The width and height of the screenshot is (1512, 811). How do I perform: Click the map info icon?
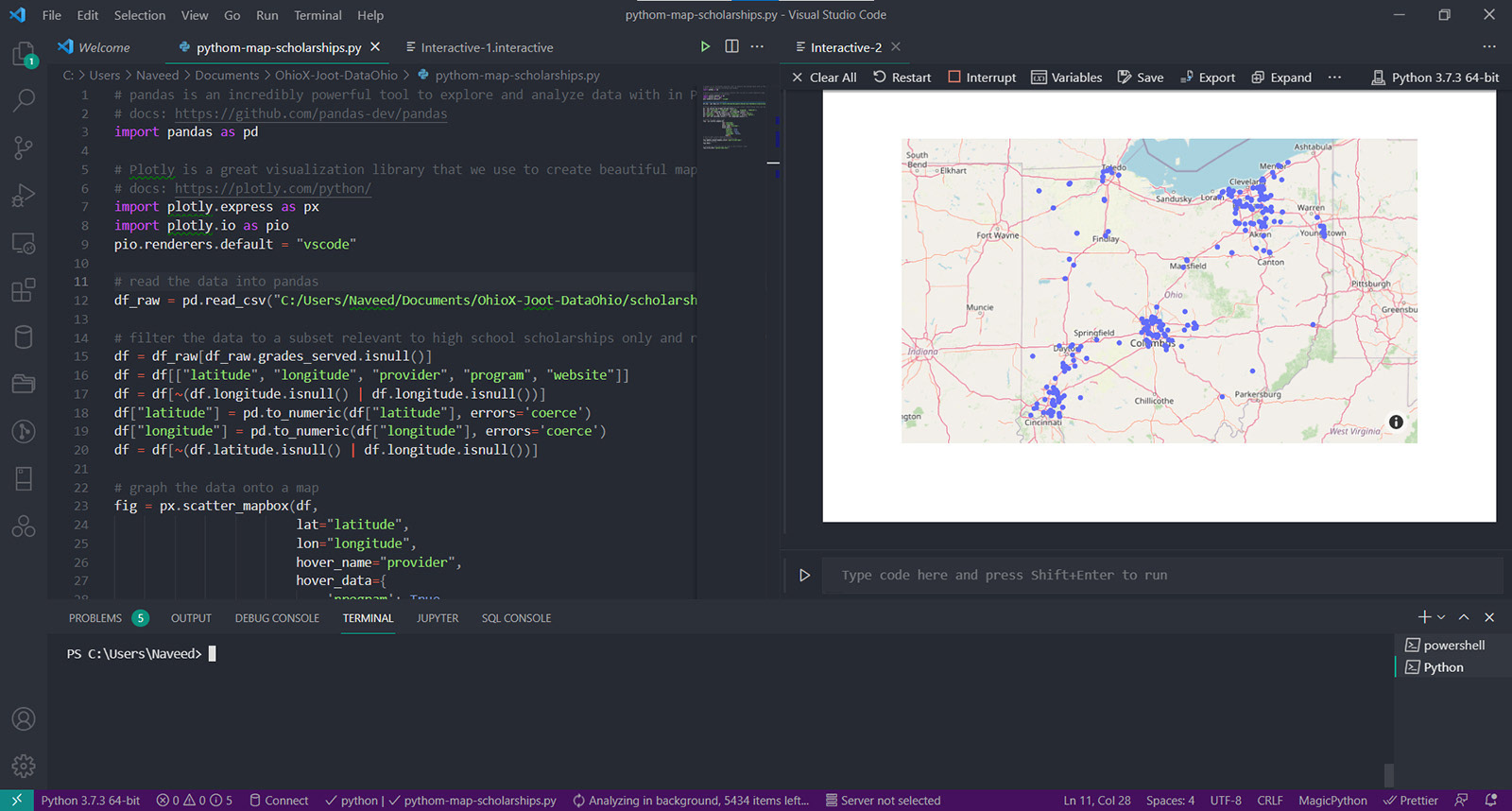[1396, 422]
